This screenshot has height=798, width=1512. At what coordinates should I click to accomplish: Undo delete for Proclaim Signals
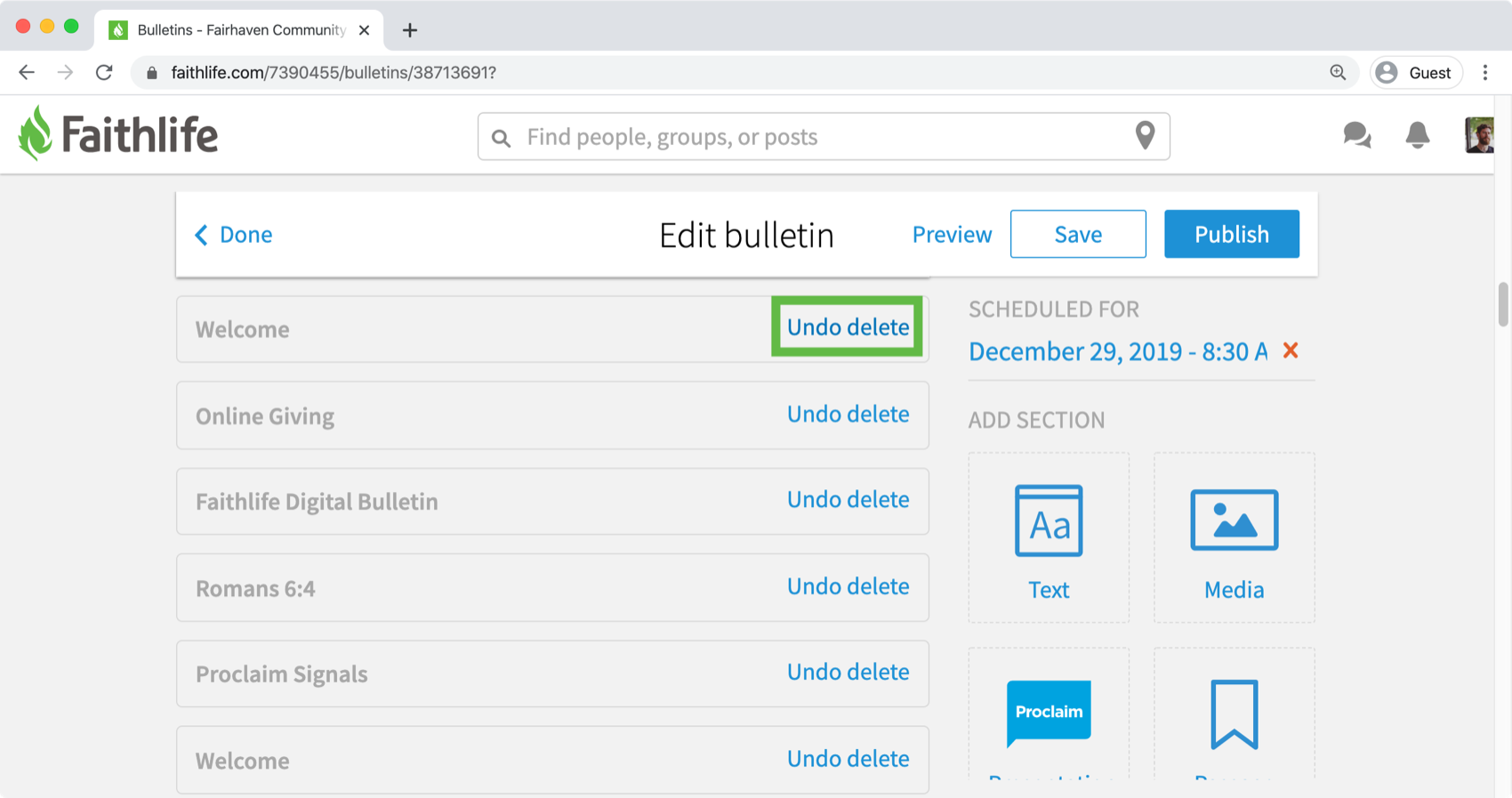coord(848,673)
